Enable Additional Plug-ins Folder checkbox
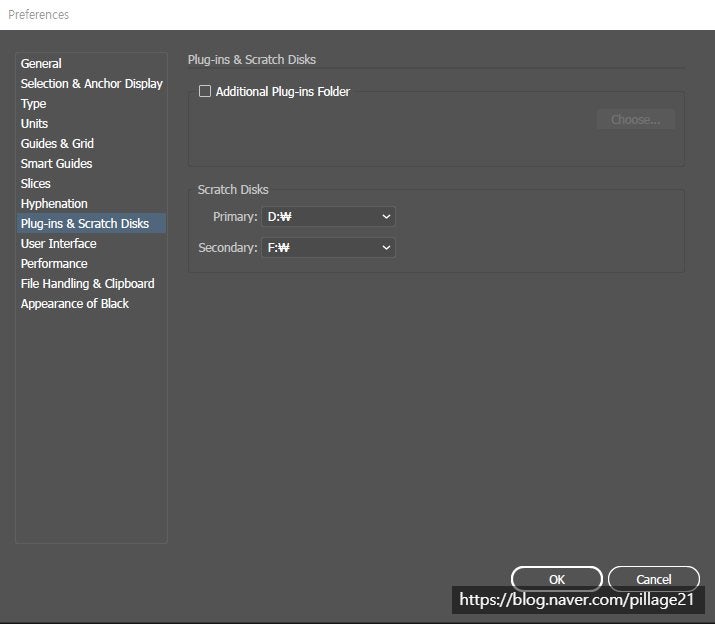This screenshot has height=624, width=715. [205, 91]
